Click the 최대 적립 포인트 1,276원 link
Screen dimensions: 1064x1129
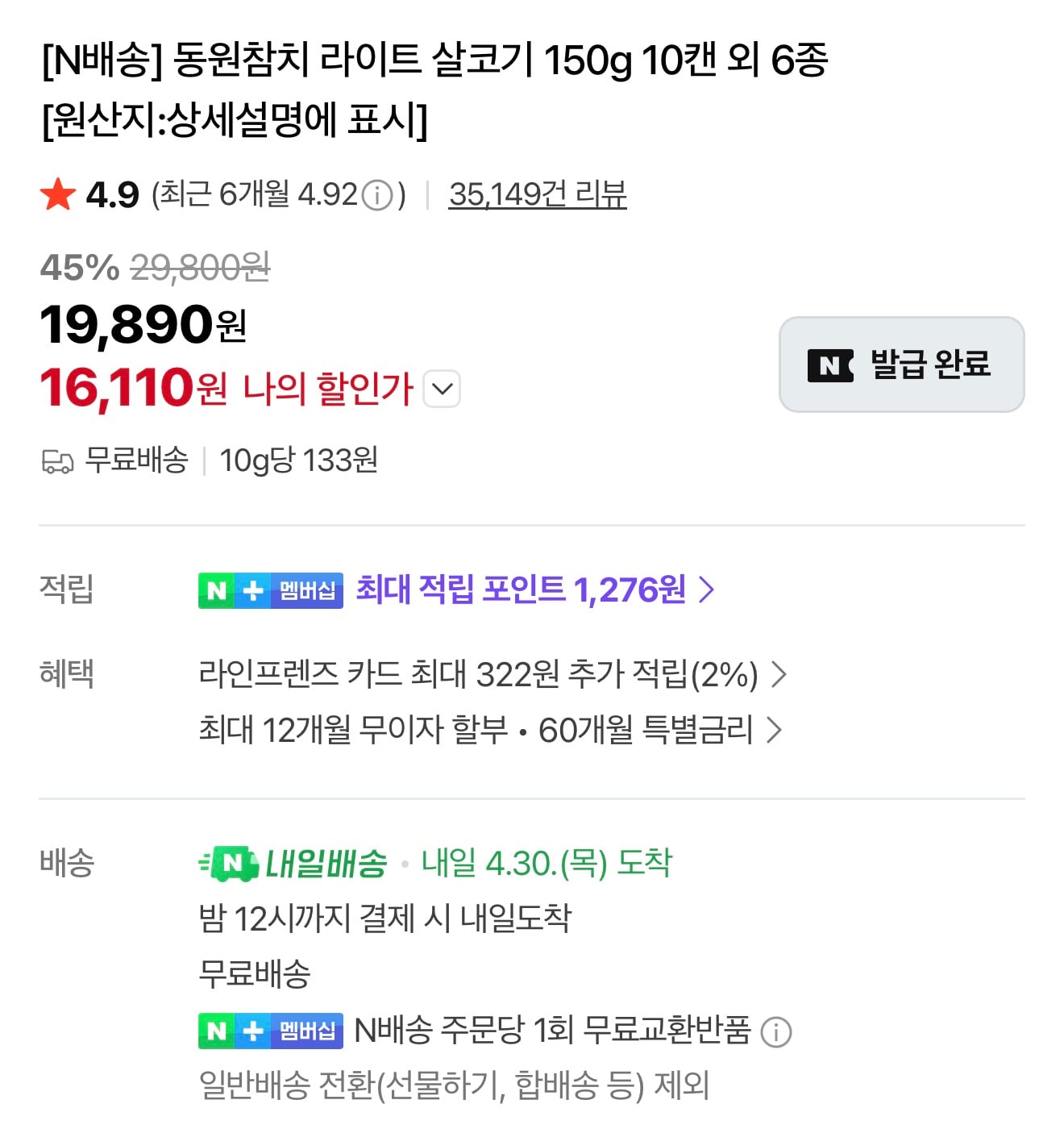point(521,590)
